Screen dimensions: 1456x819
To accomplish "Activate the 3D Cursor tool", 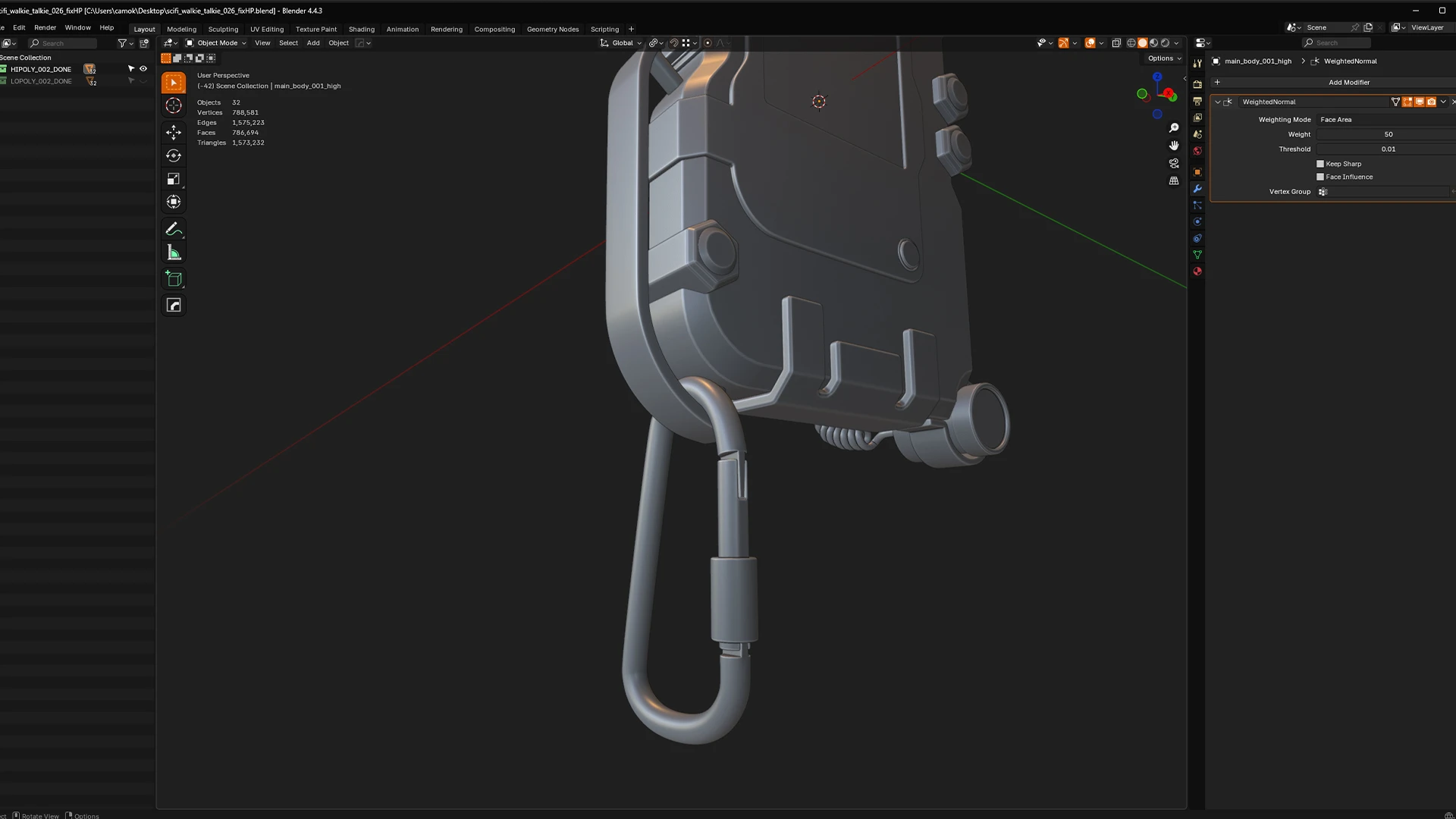I will (174, 106).
